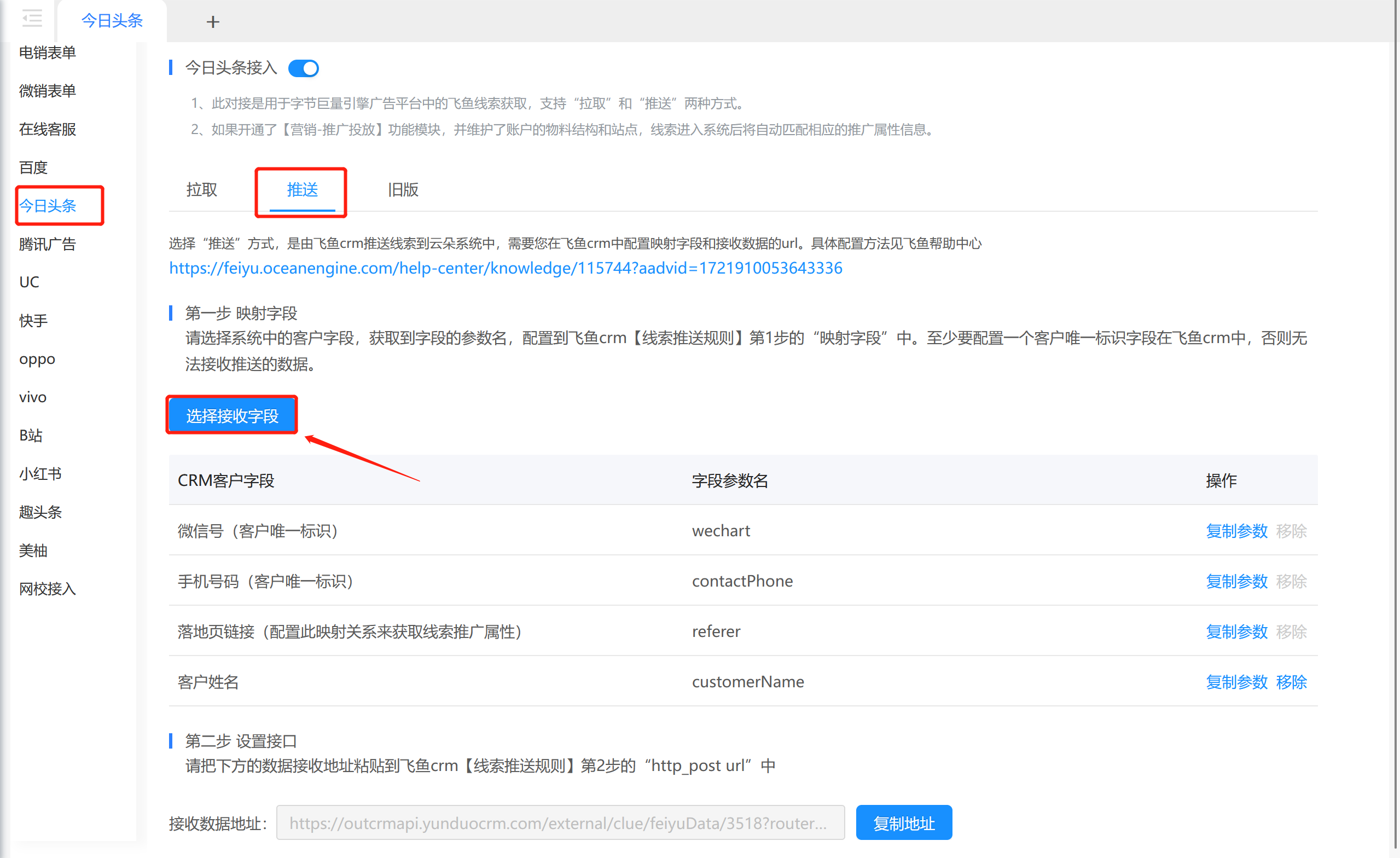Toggle the 今日头条接入 switch
The image size is (1400, 858).
(304, 68)
